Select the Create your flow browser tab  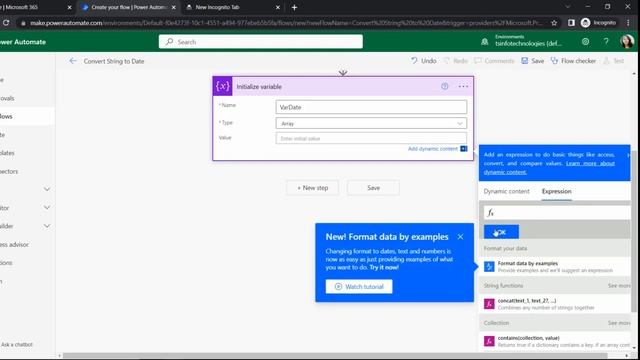(x=129, y=7)
